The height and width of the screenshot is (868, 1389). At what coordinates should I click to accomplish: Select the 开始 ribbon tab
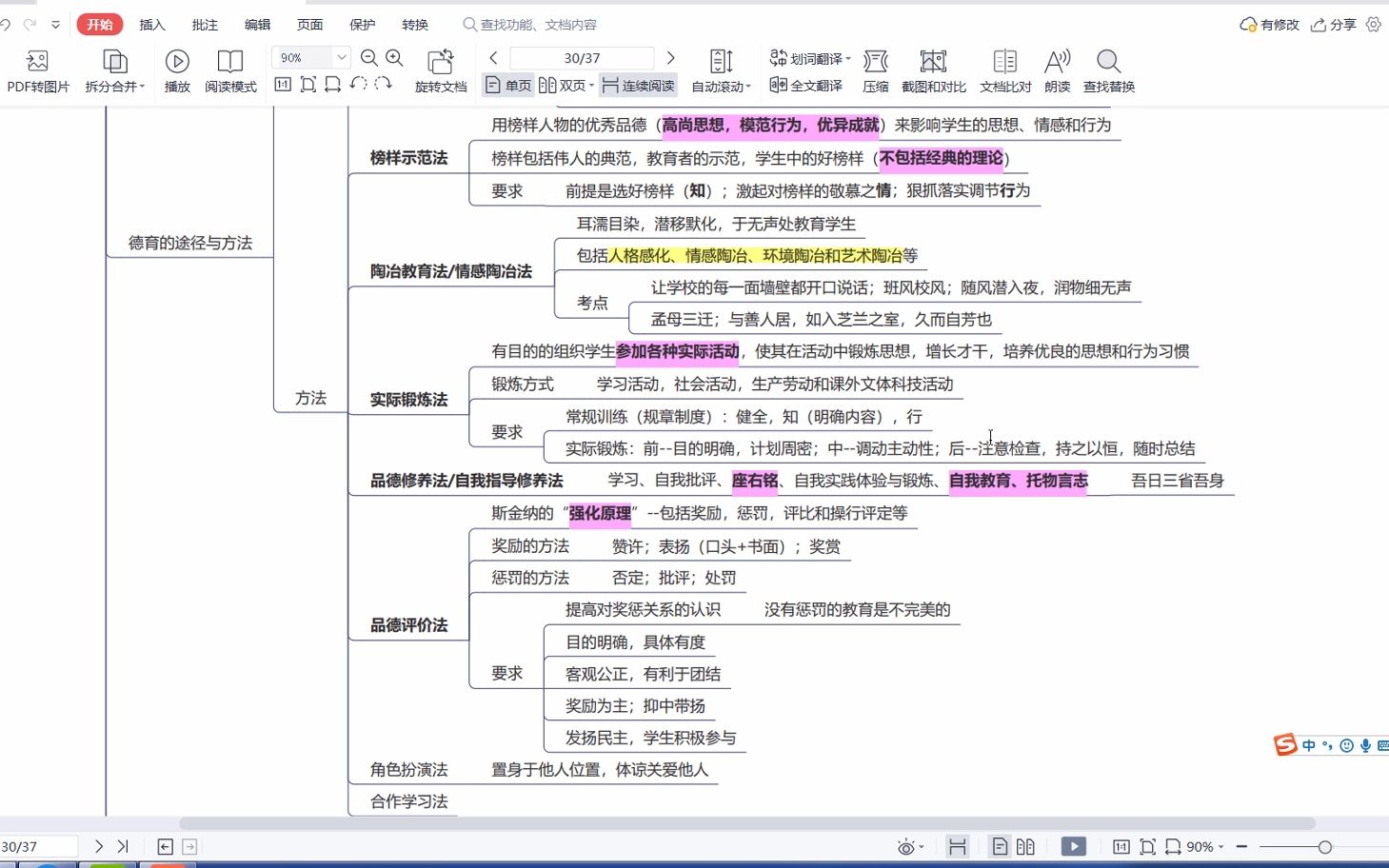click(100, 25)
